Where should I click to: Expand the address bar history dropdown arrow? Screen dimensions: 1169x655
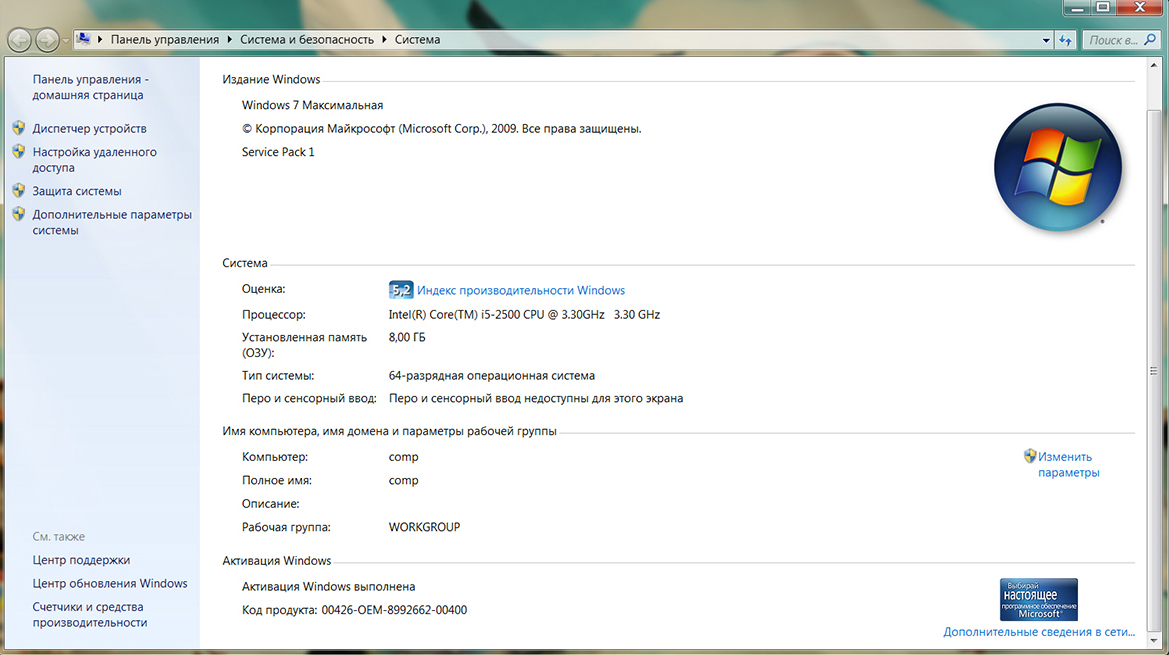[x=1046, y=40]
